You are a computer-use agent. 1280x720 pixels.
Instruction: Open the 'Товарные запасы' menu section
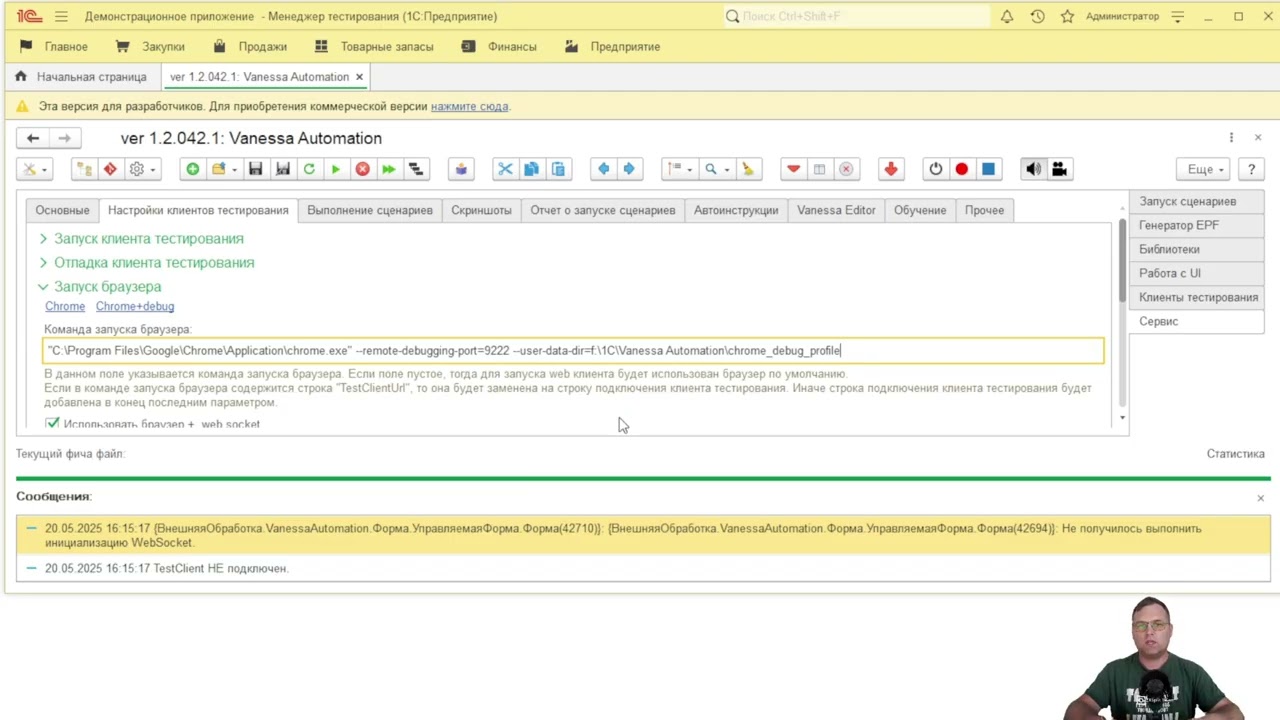[374, 46]
